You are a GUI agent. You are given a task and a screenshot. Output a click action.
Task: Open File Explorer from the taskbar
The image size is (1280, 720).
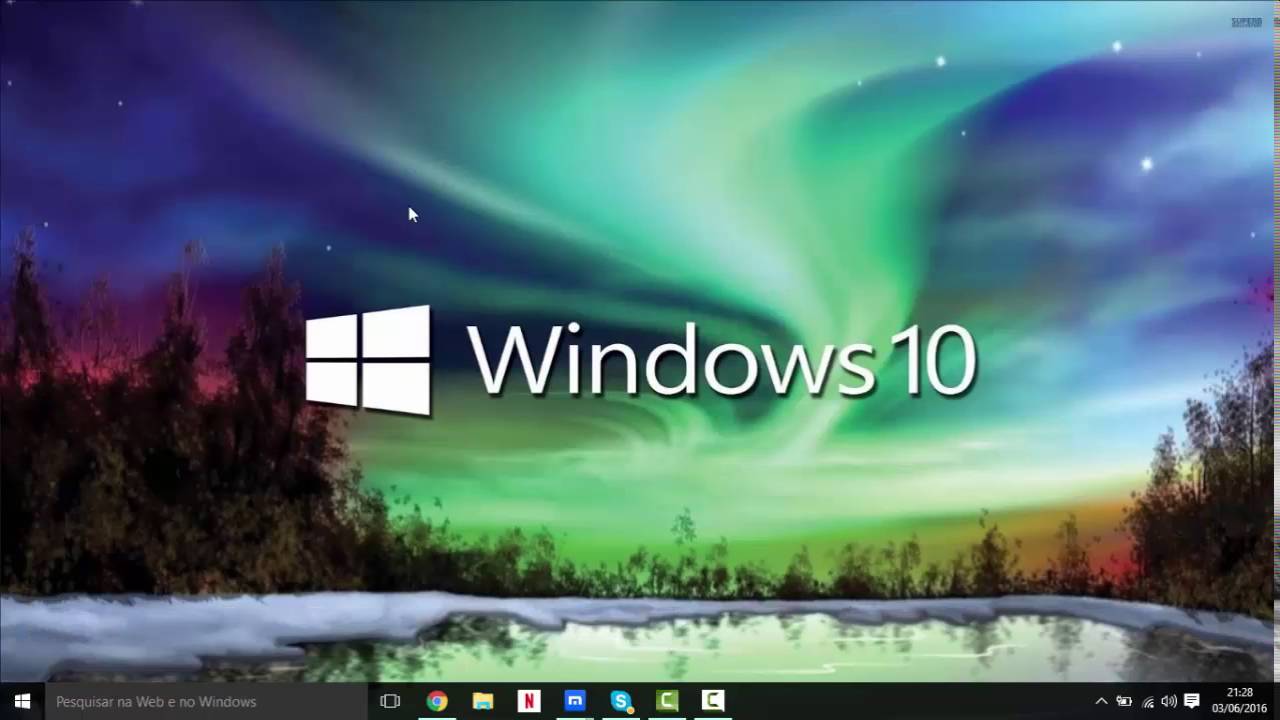(x=483, y=701)
